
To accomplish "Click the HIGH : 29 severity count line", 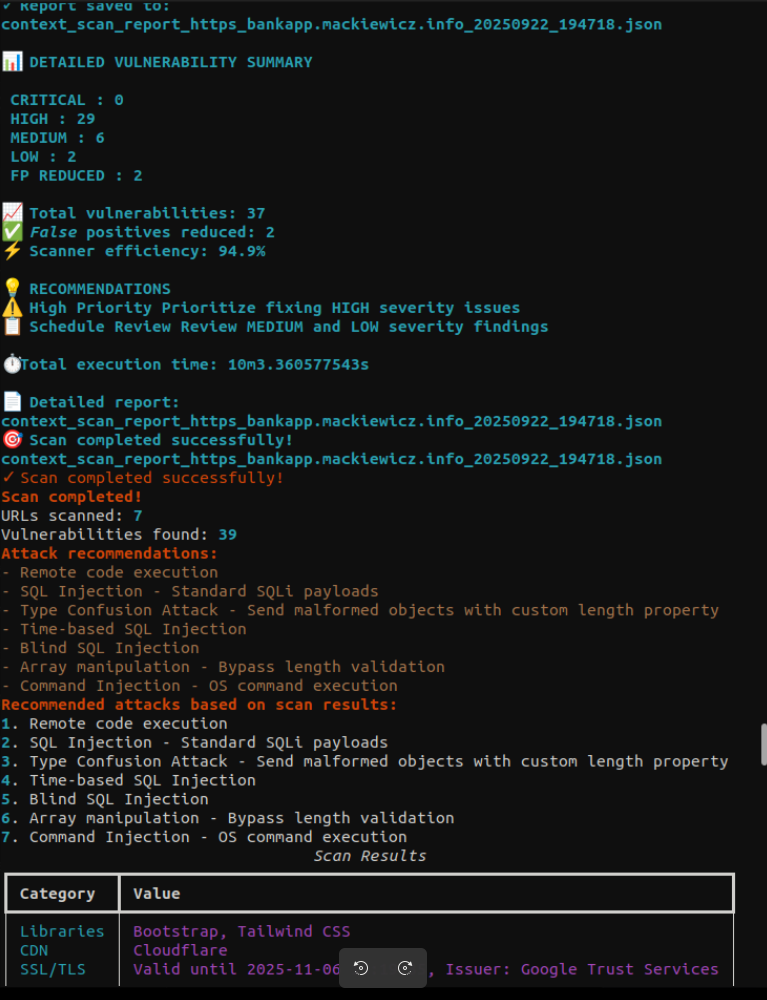I will [53, 119].
